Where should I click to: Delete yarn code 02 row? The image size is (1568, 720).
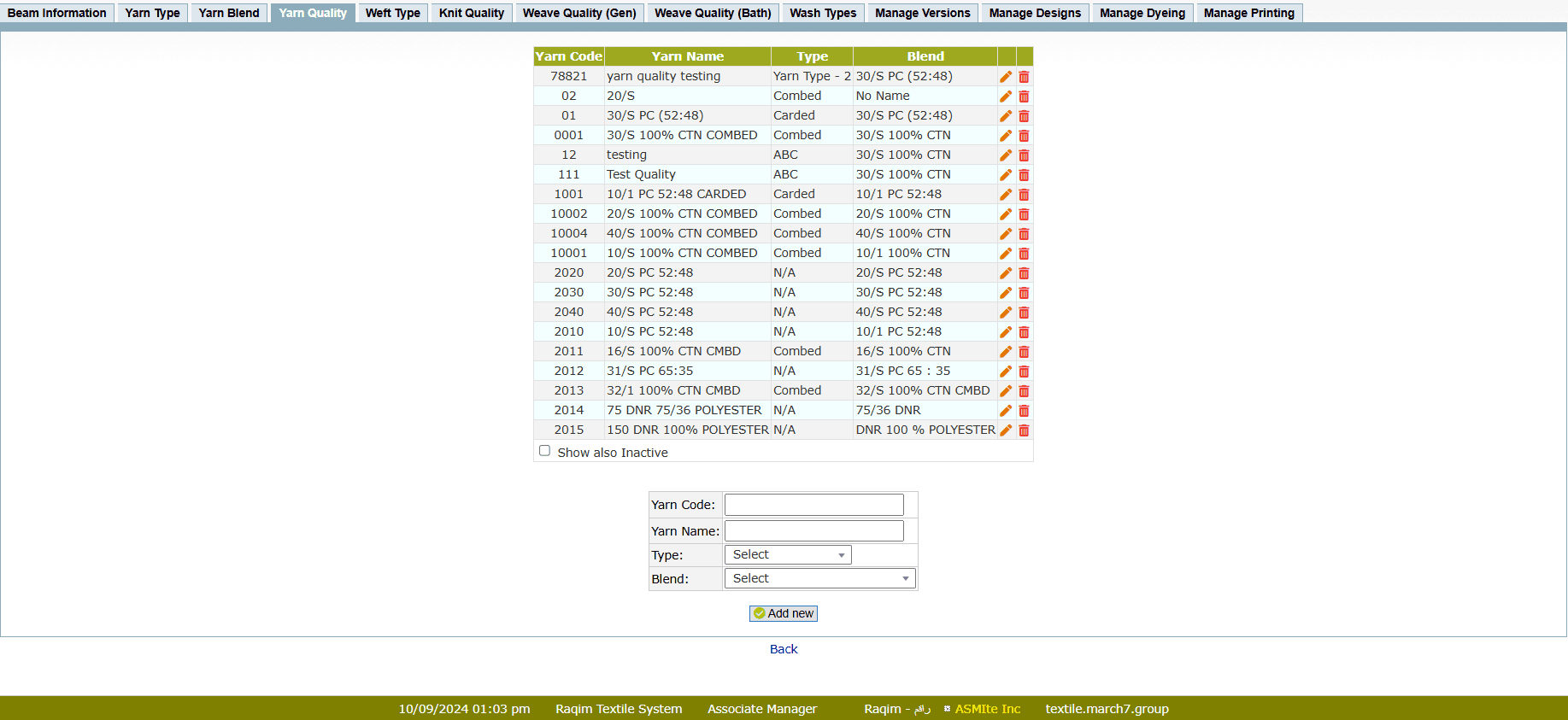coord(1024,97)
